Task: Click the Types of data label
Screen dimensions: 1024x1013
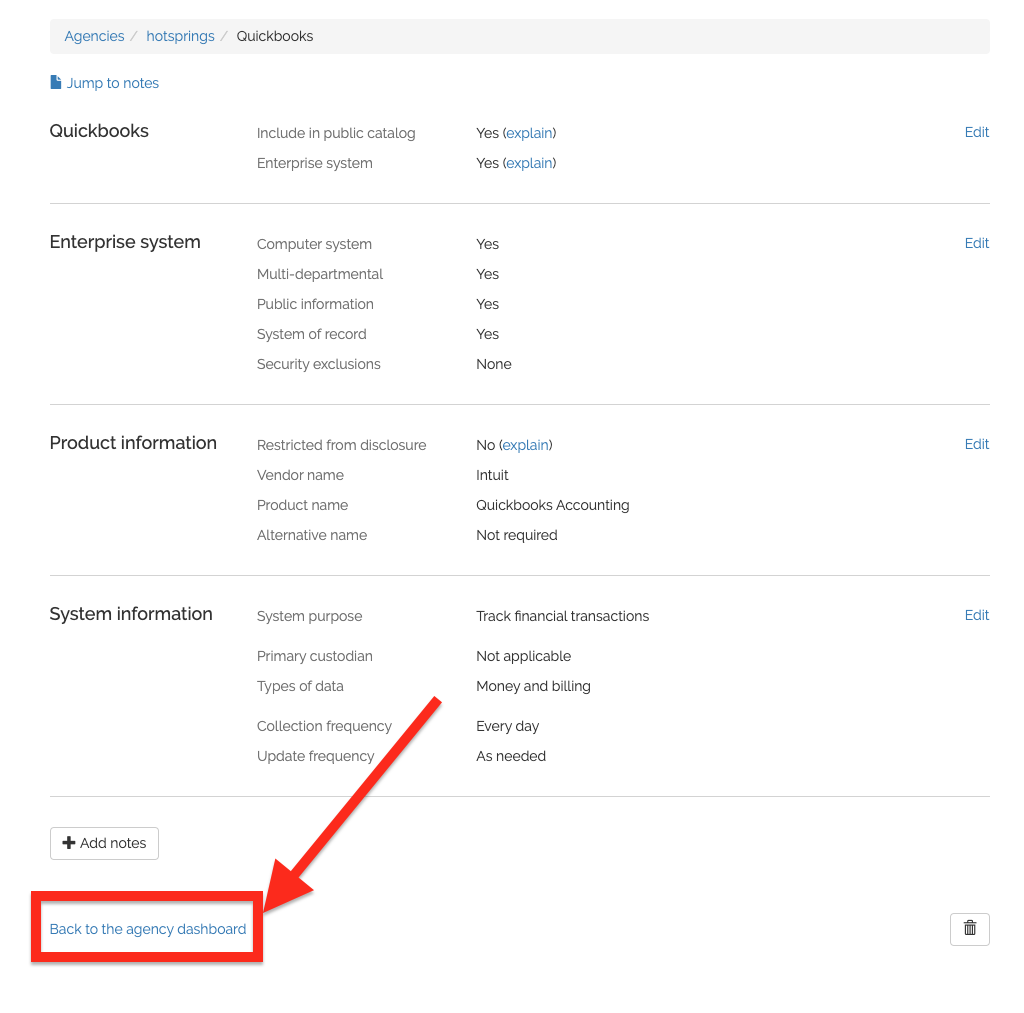Action: coord(300,686)
